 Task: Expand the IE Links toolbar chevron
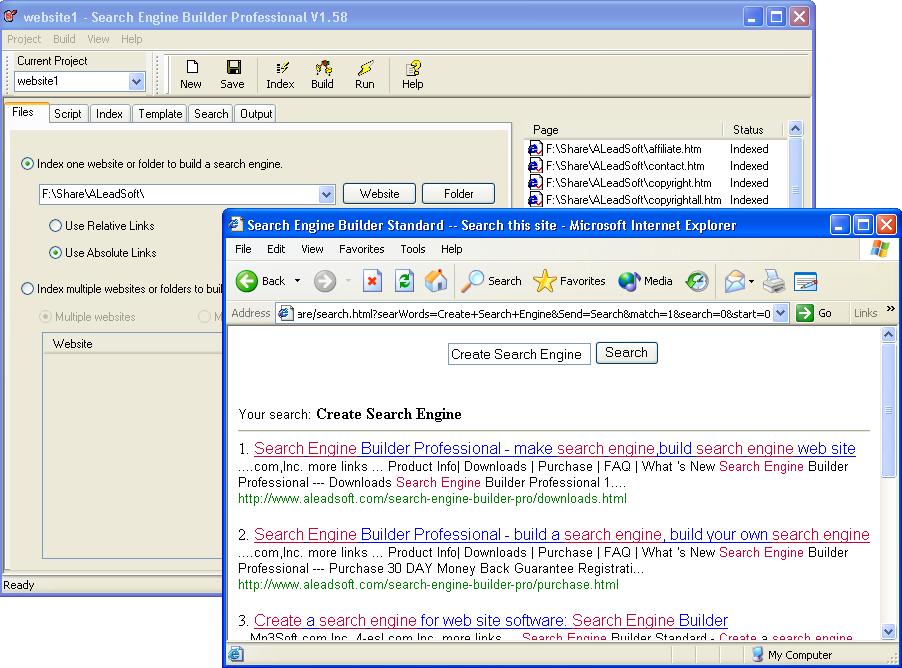point(890,309)
